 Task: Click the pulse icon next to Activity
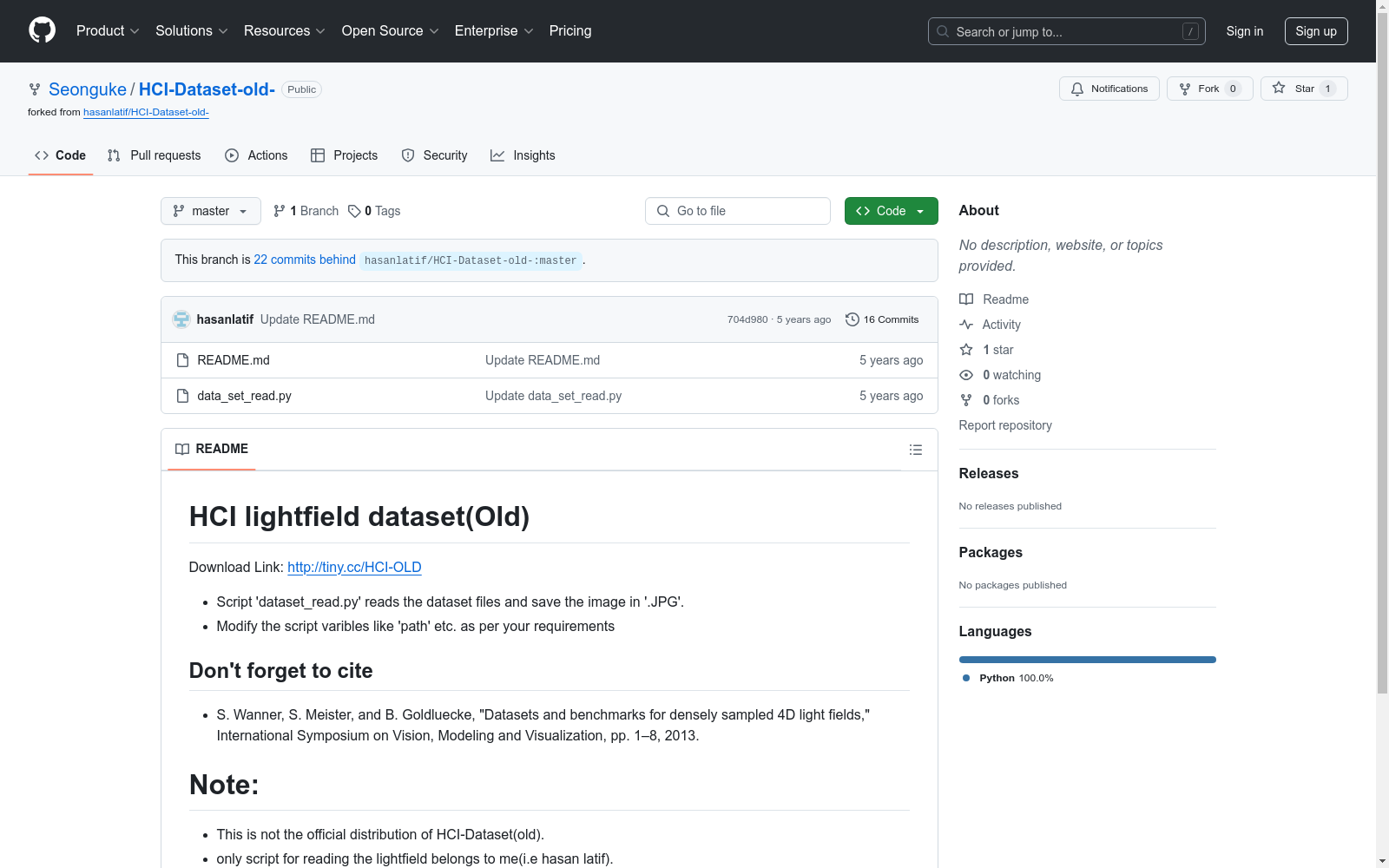pos(966,325)
